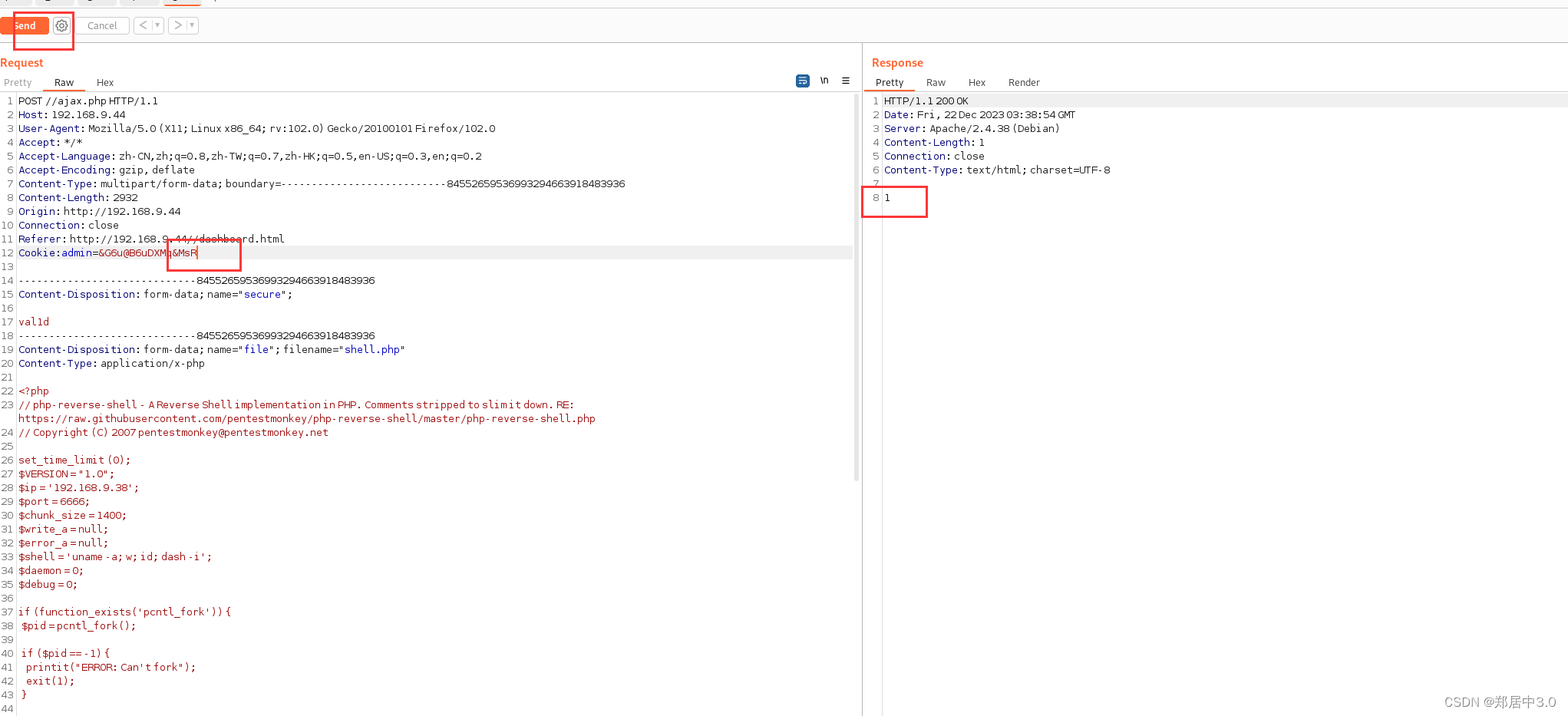This screenshot has height=716, width=1568.
Task: Switch Request view to Pretty tab
Action: coord(18,82)
